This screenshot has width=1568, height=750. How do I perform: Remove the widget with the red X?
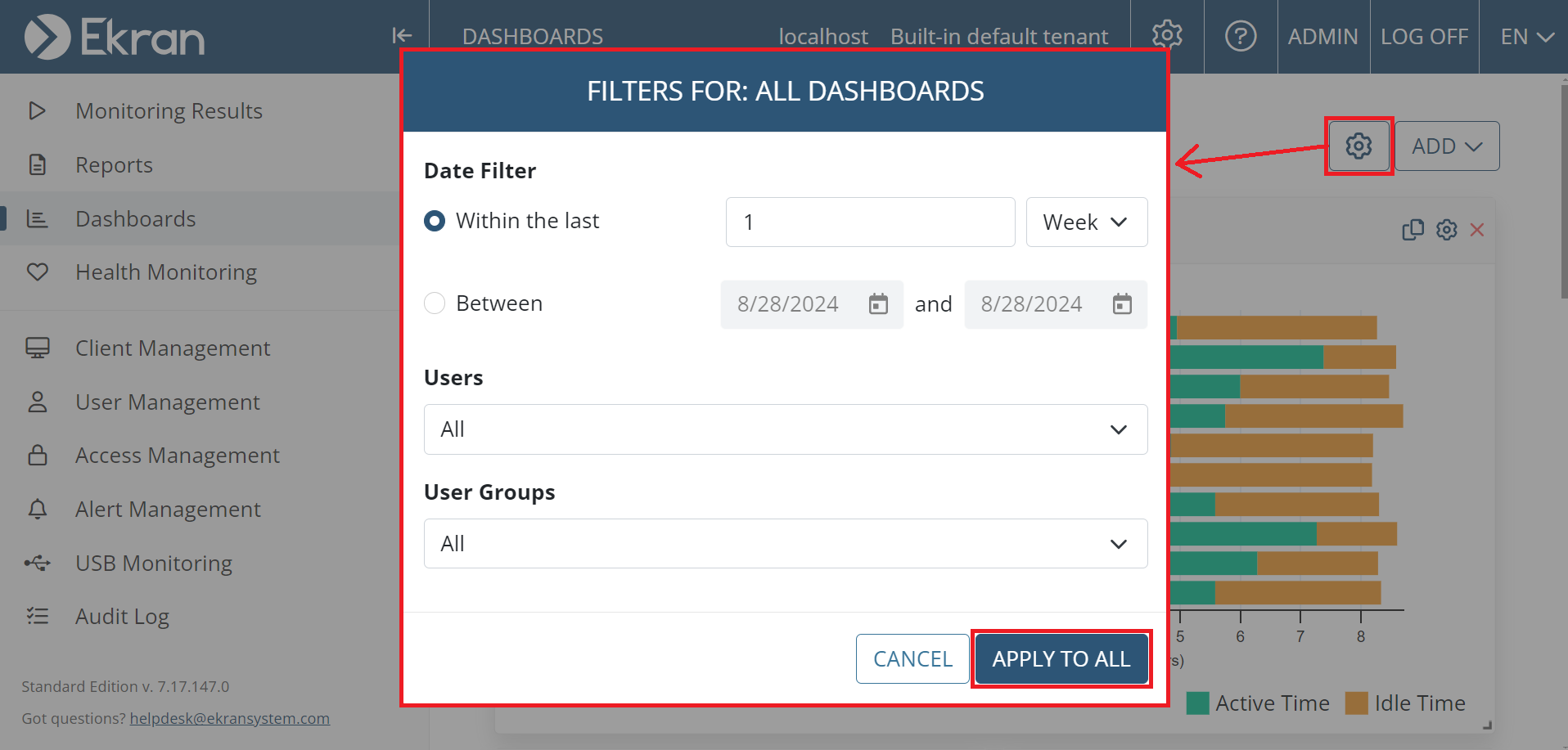(x=1477, y=230)
